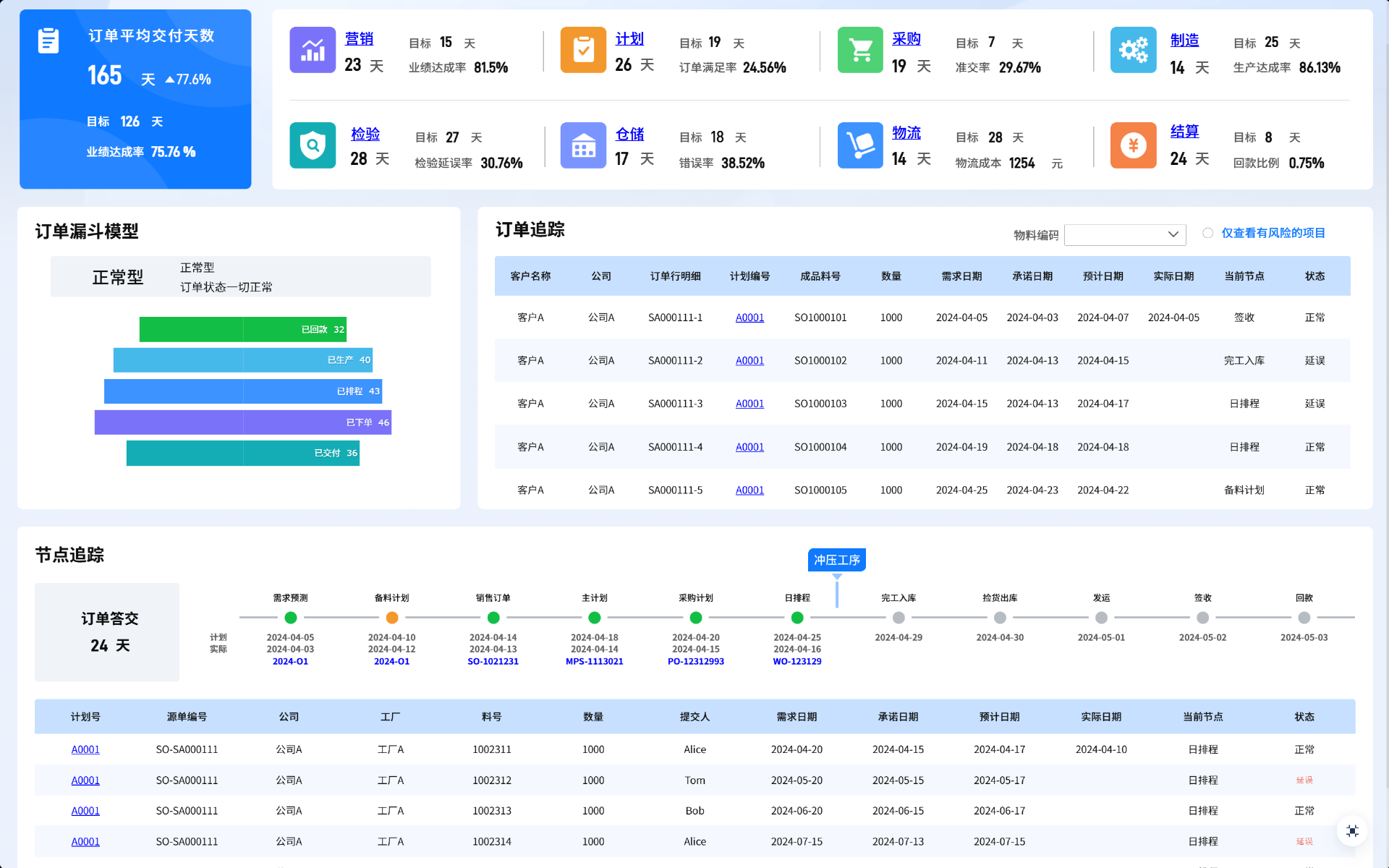Click the 状态 column header in 订单追踪
Viewport: 1389px width, 868px height.
[1314, 276]
